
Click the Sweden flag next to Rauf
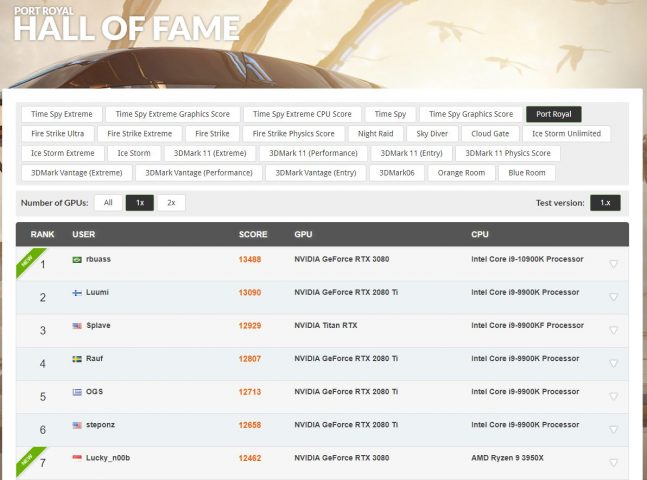point(77,359)
